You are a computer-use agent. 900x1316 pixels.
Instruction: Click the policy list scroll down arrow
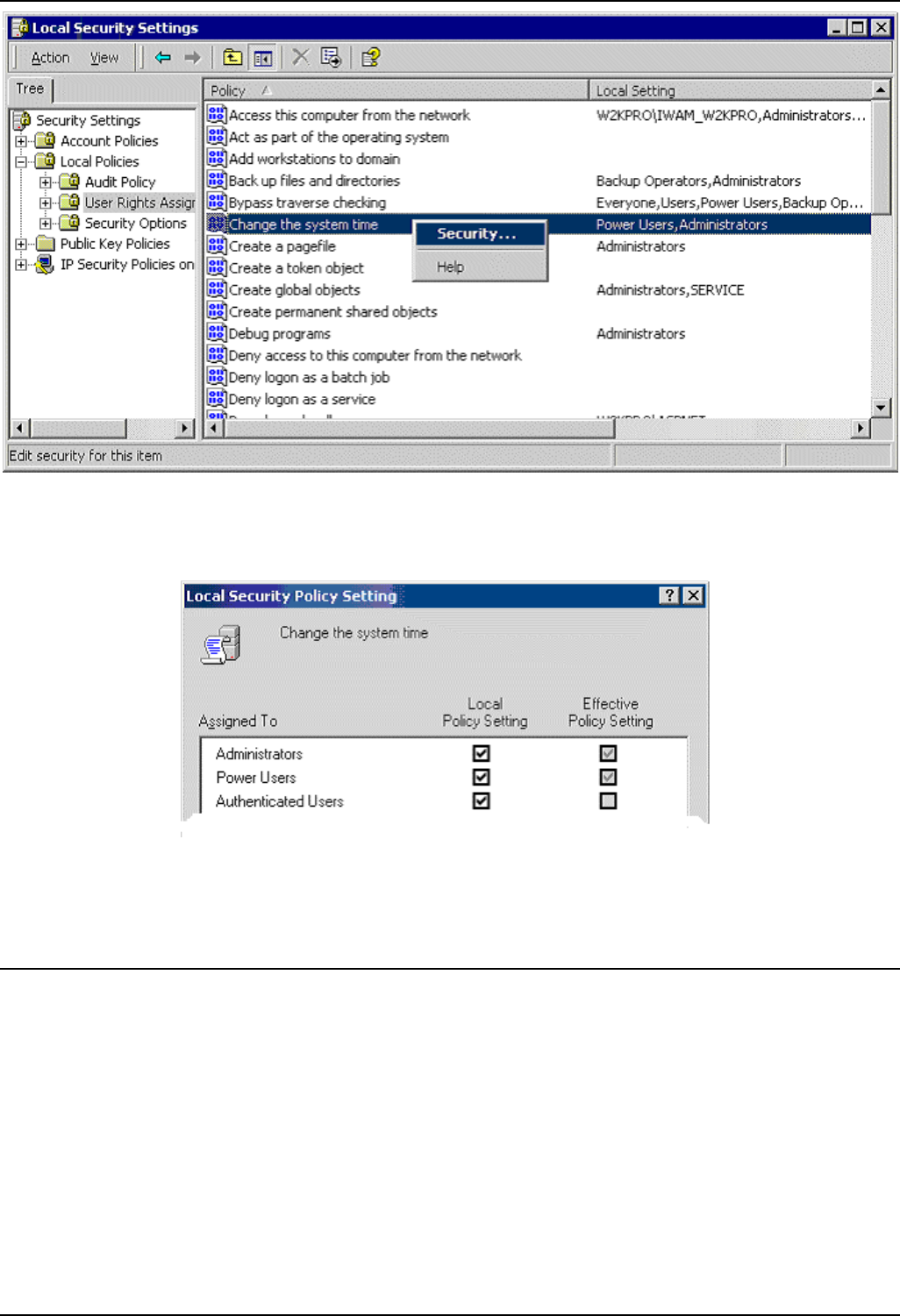(881, 407)
